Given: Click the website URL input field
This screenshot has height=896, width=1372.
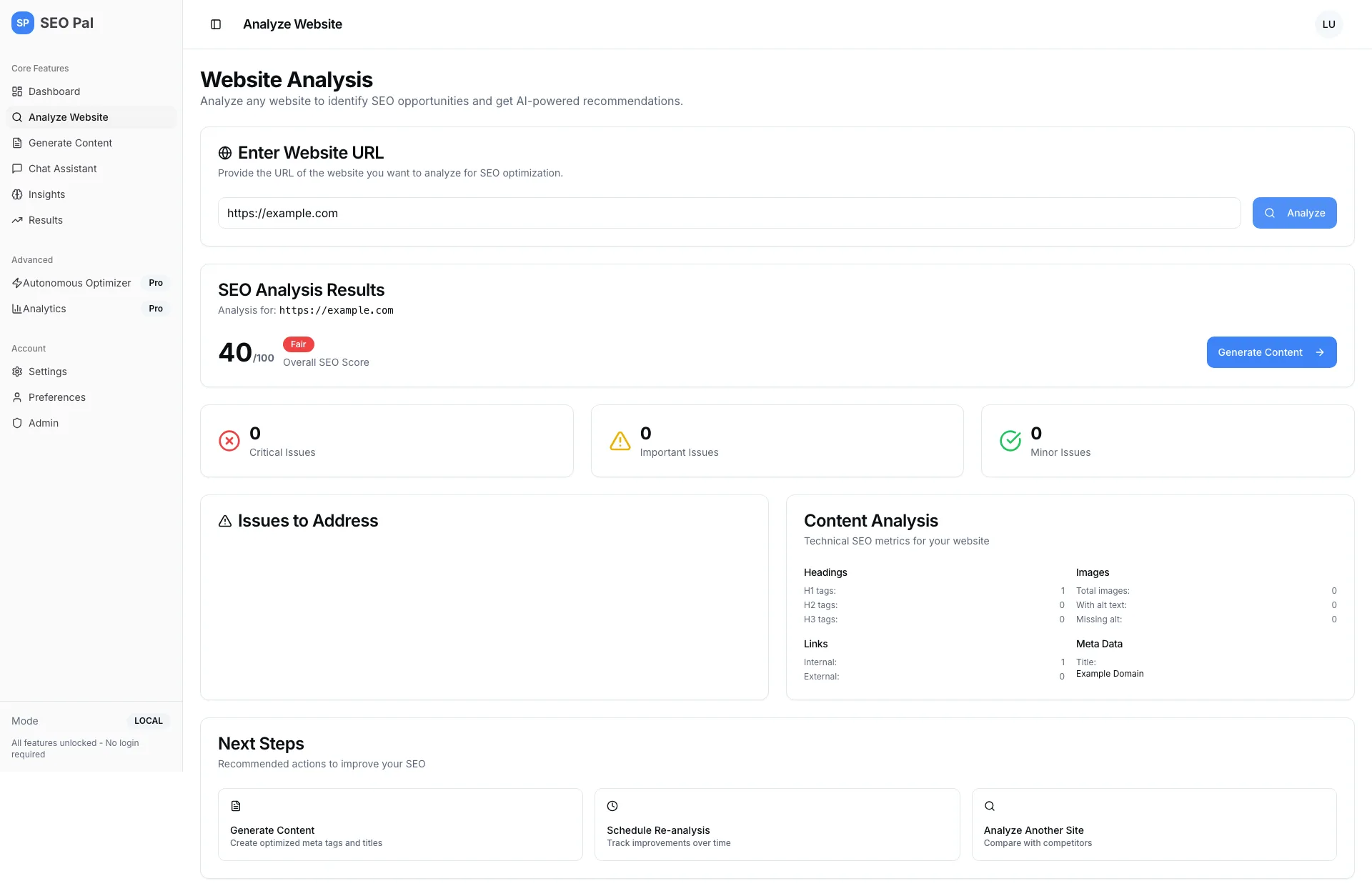Looking at the screenshot, I should coord(729,213).
